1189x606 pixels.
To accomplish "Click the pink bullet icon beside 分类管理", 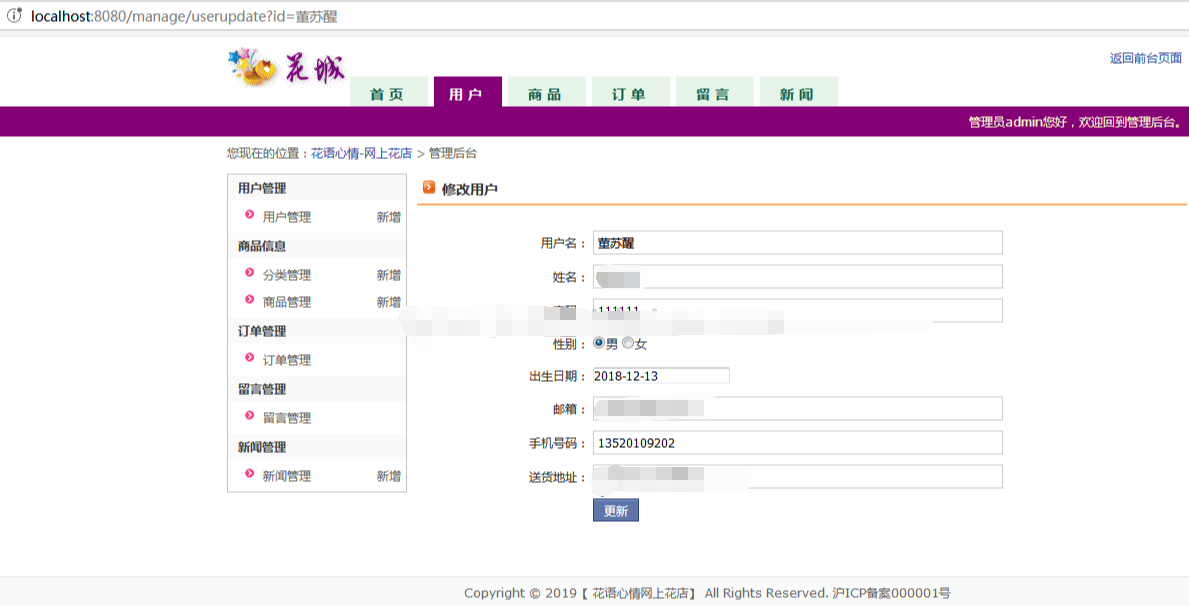I will pyautogui.click(x=249, y=273).
